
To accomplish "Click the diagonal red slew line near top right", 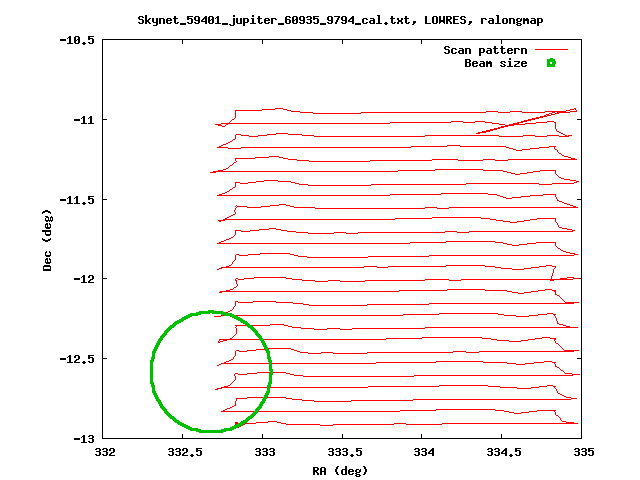I will tap(527, 121).
